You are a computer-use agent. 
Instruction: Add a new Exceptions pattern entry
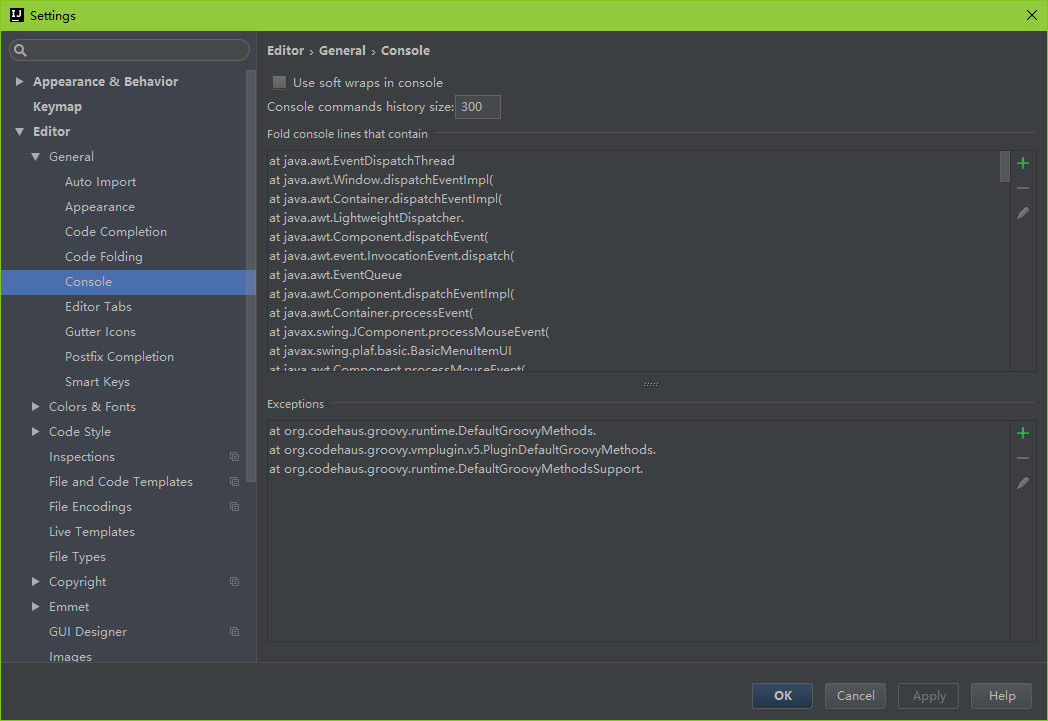tap(1022, 433)
